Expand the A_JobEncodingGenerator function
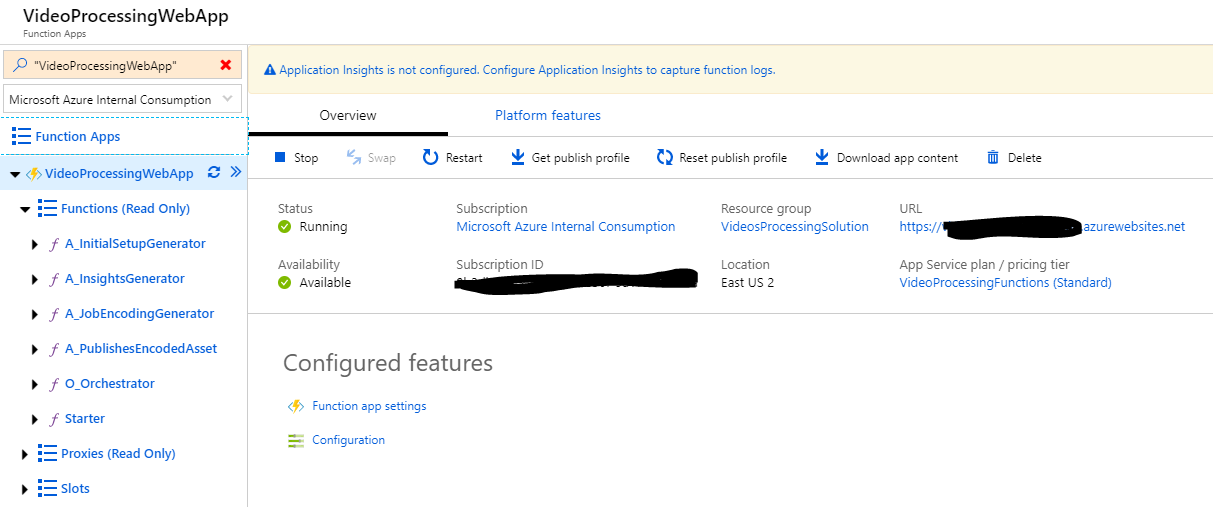This screenshot has width=1213, height=507. pyautogui.click(x=37, y=314)
